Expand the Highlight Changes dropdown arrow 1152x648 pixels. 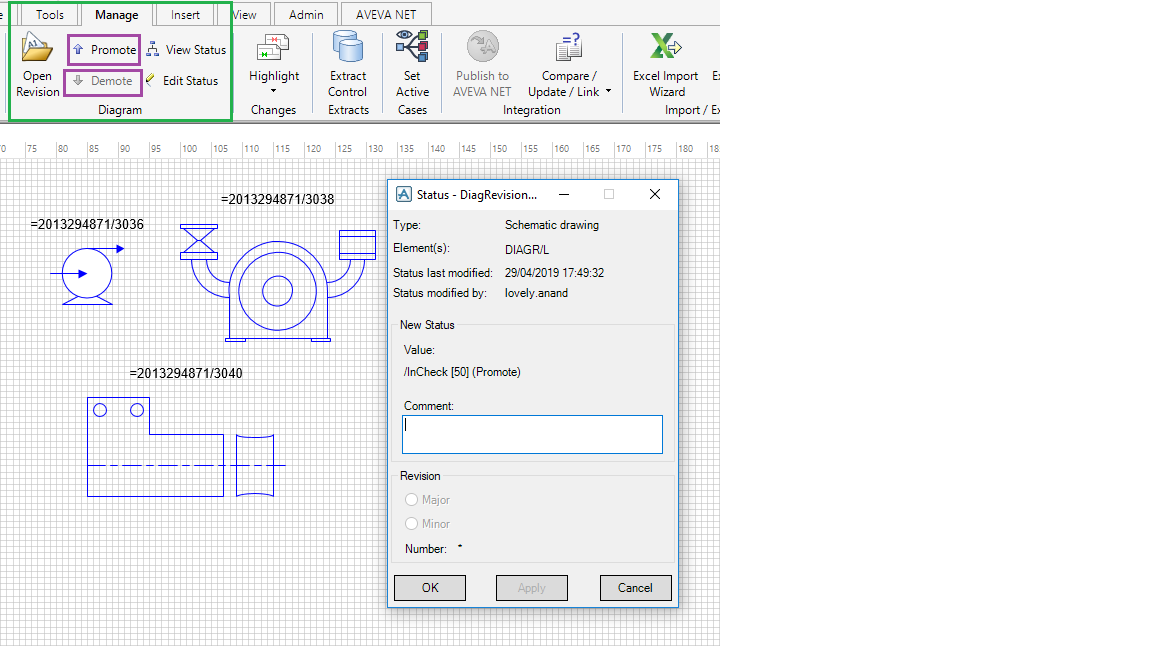coord(273,92)
